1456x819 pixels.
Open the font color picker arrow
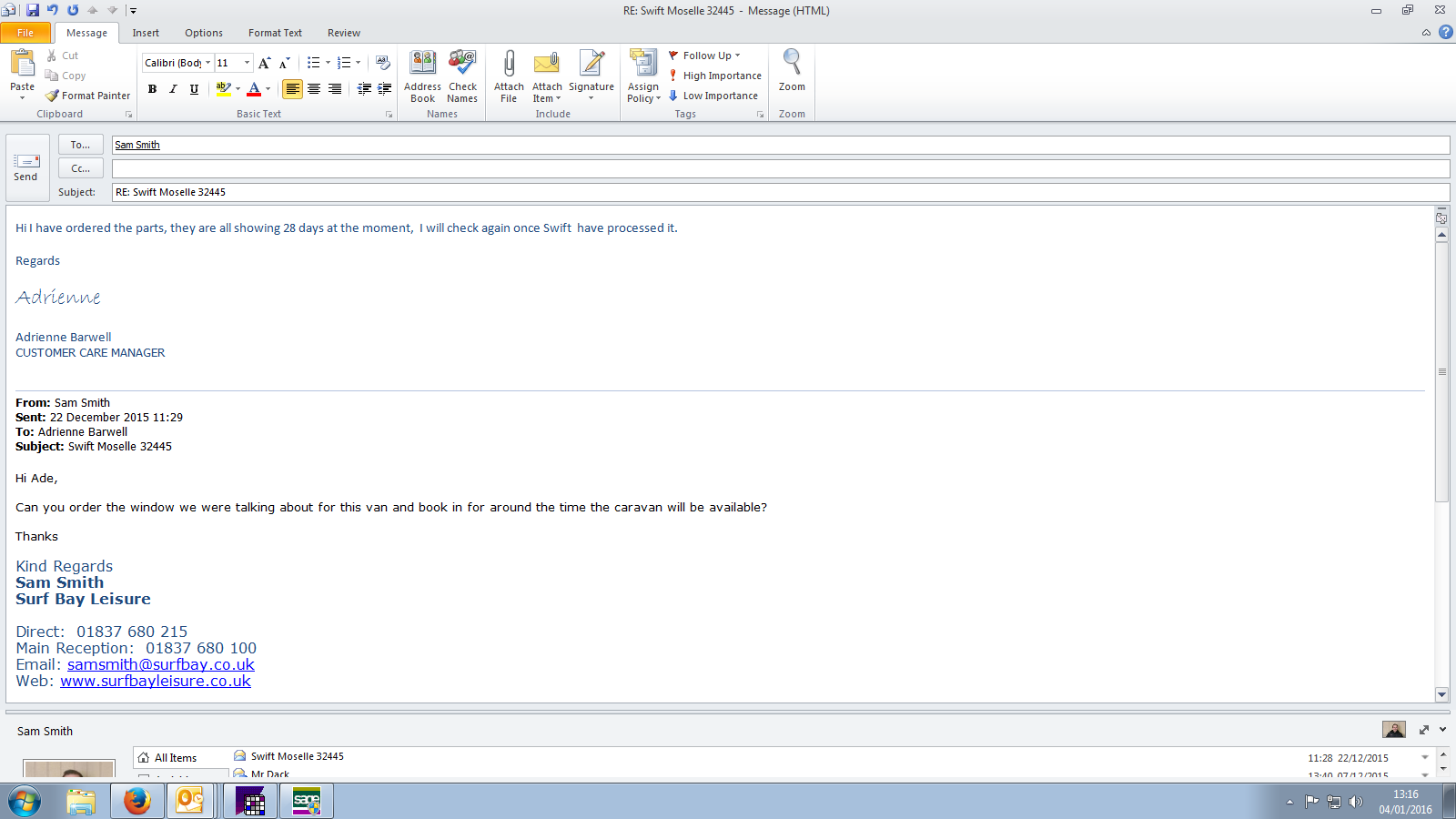click(268, 88)
